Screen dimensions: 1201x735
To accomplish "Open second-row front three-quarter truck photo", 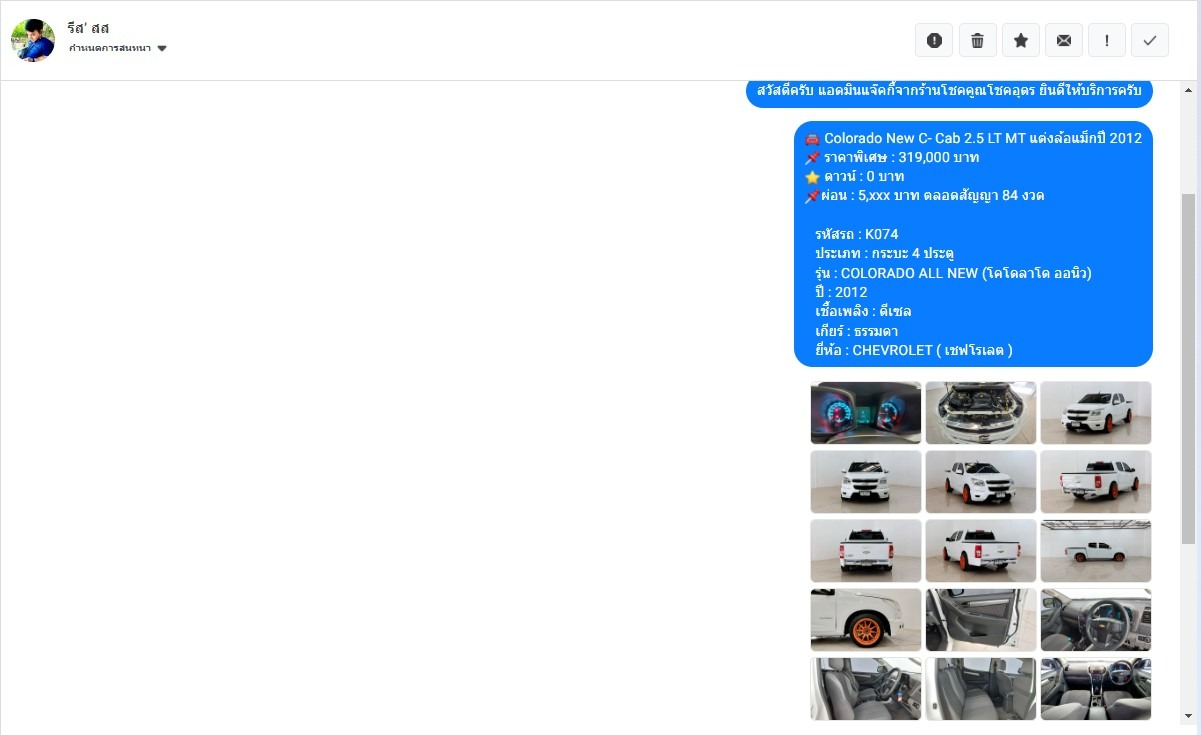I will click(x=981, y=481).
